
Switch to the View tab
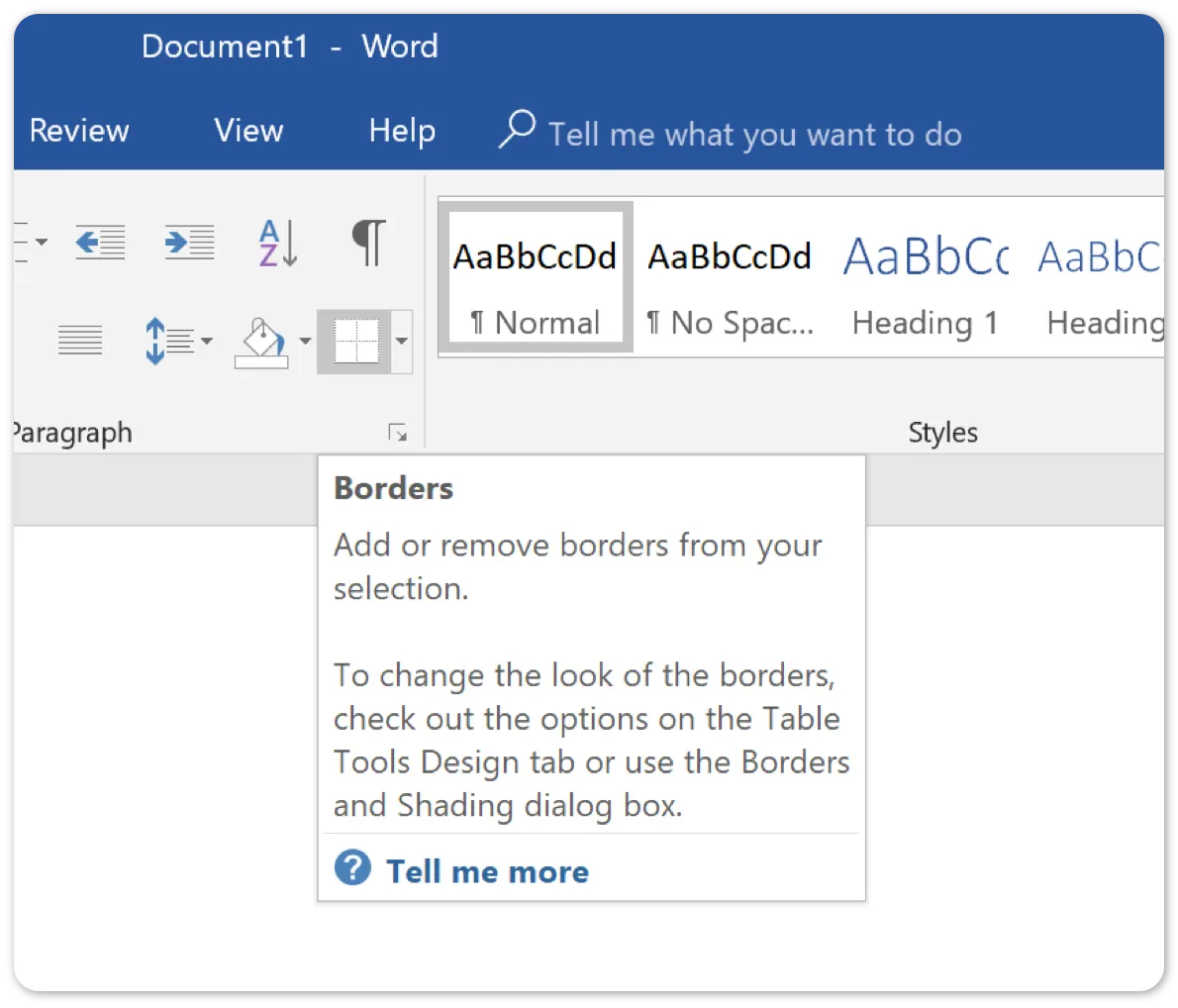[x=247, y=130]
